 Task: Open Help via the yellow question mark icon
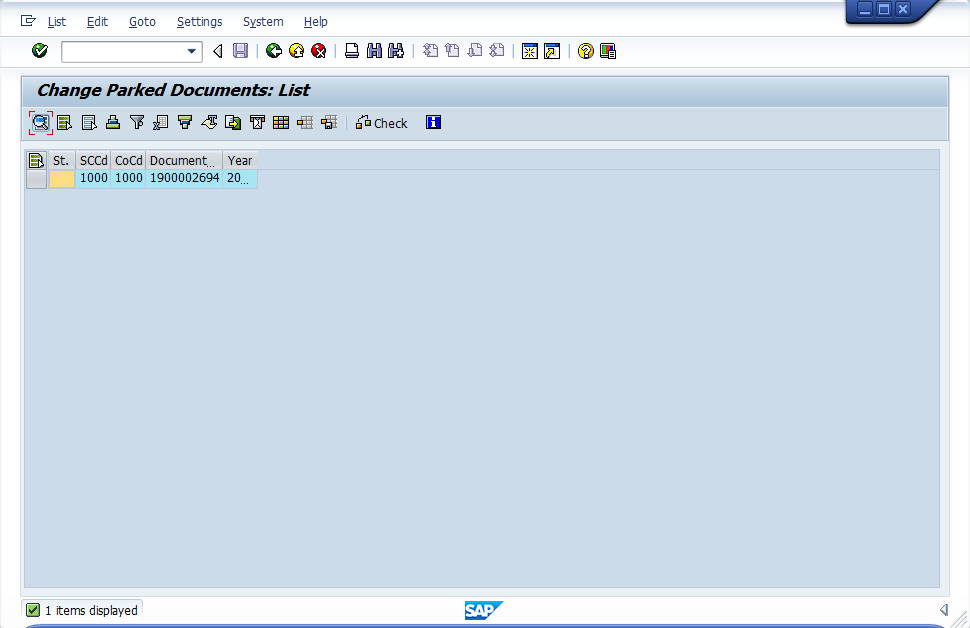[x=585, y=51]
